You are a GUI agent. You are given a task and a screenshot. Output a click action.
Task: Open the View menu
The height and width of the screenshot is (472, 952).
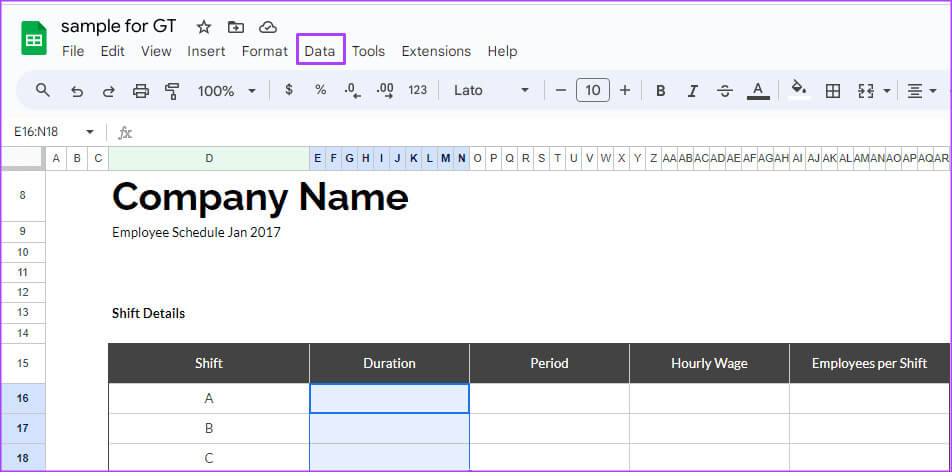156,51
